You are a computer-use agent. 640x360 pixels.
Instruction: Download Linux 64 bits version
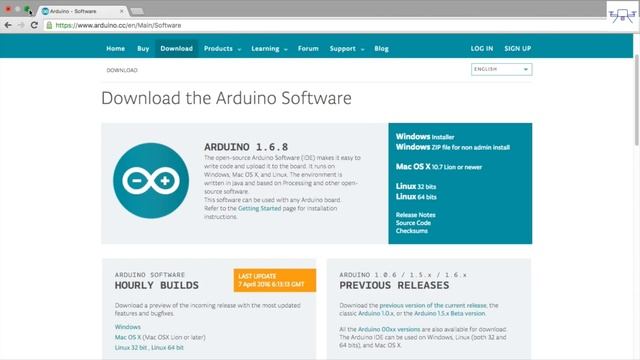click(x=416, y=197)
